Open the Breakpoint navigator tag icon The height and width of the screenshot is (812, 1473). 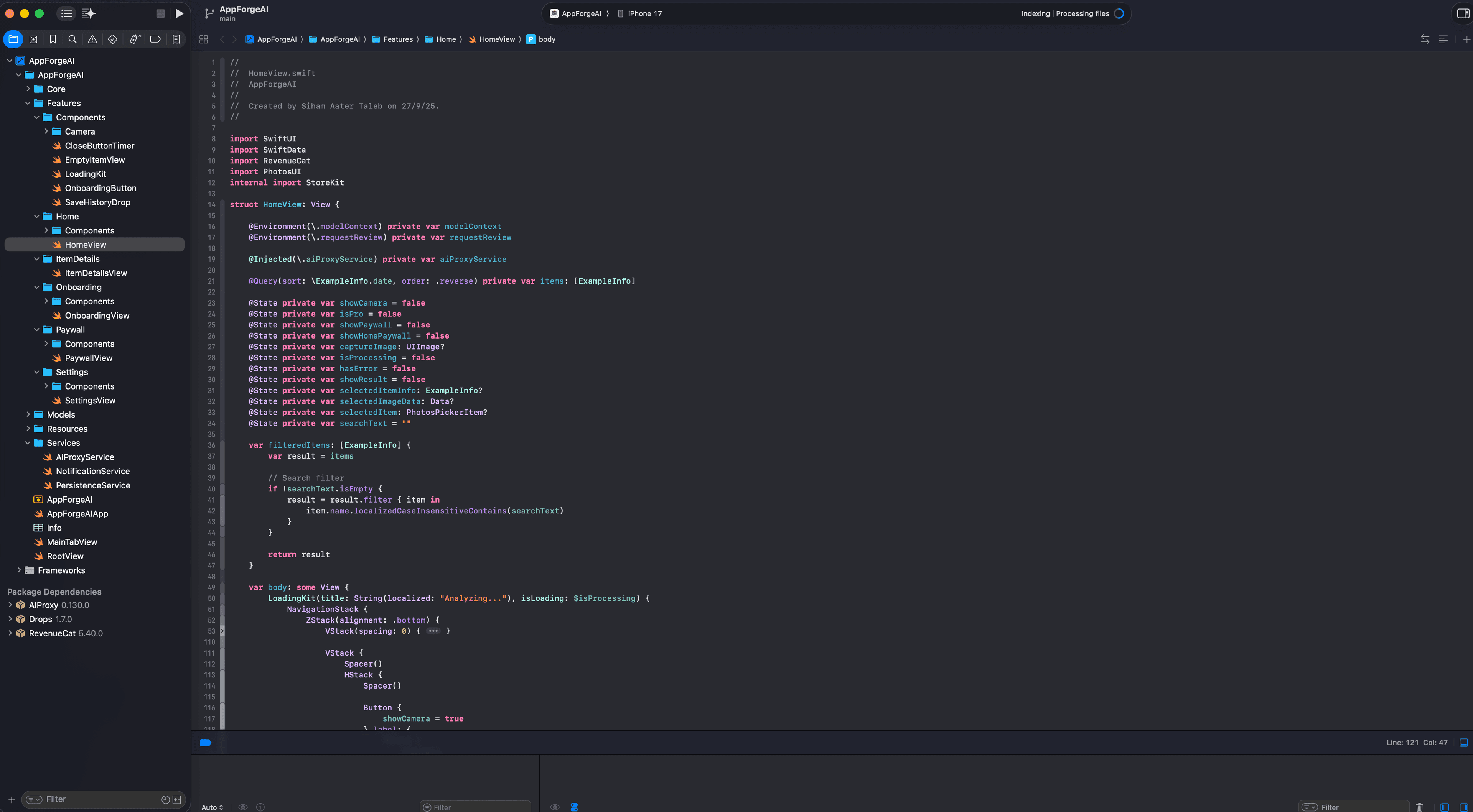click(155, 39)
